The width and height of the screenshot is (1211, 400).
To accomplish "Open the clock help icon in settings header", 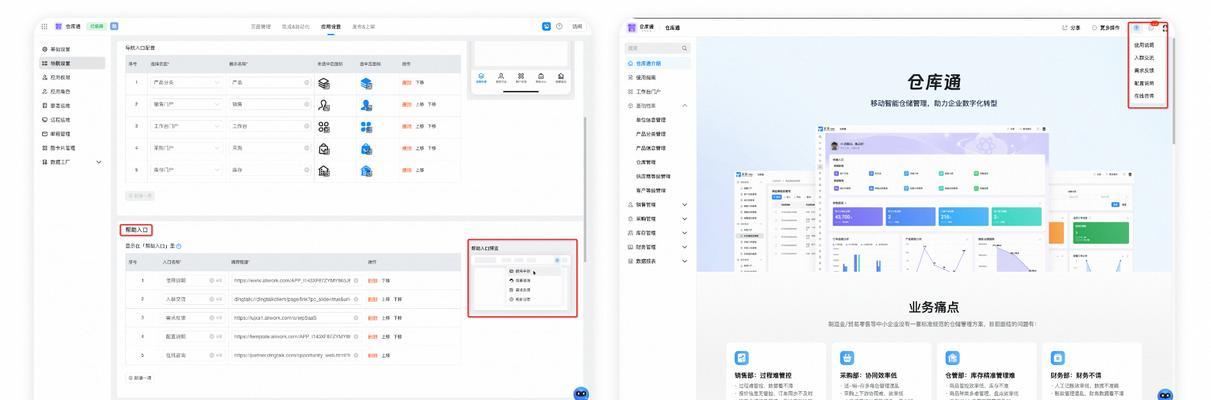I will tap(559, 26).
